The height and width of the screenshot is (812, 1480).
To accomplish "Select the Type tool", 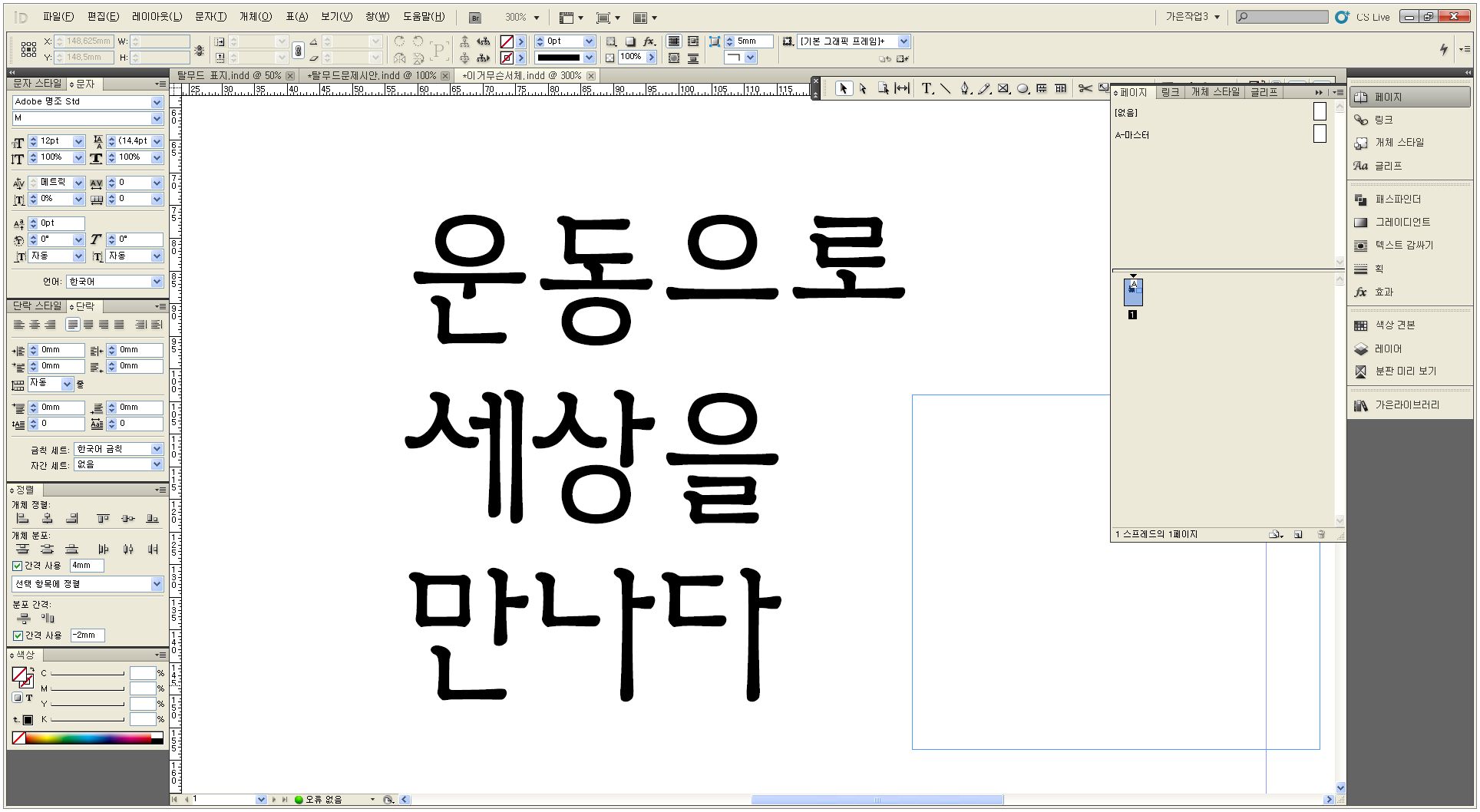I will pyautogui.click(x=927, y=89).
